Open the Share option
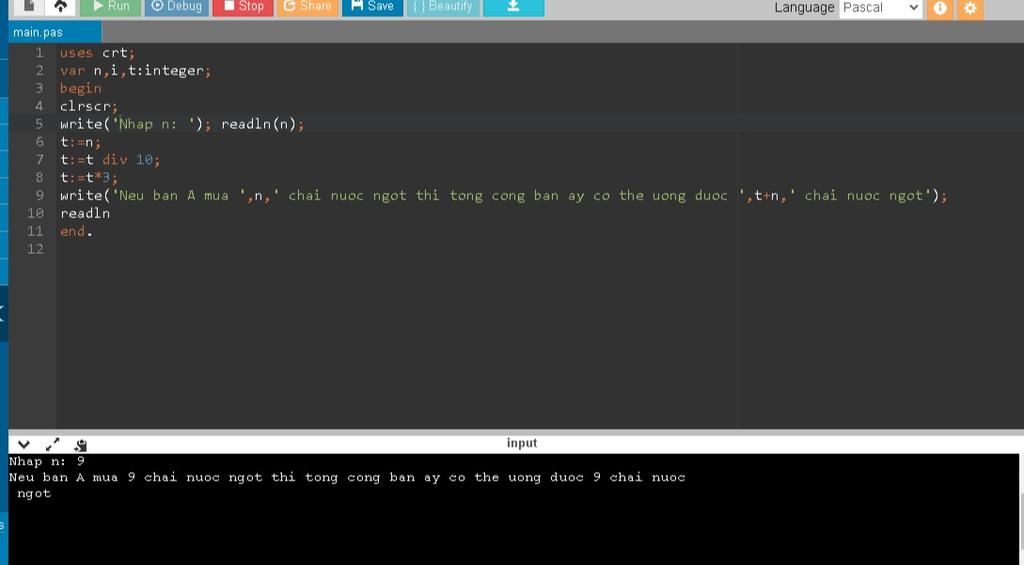The width and height of the screenshot is (1024, 565). tap(308, 7)
